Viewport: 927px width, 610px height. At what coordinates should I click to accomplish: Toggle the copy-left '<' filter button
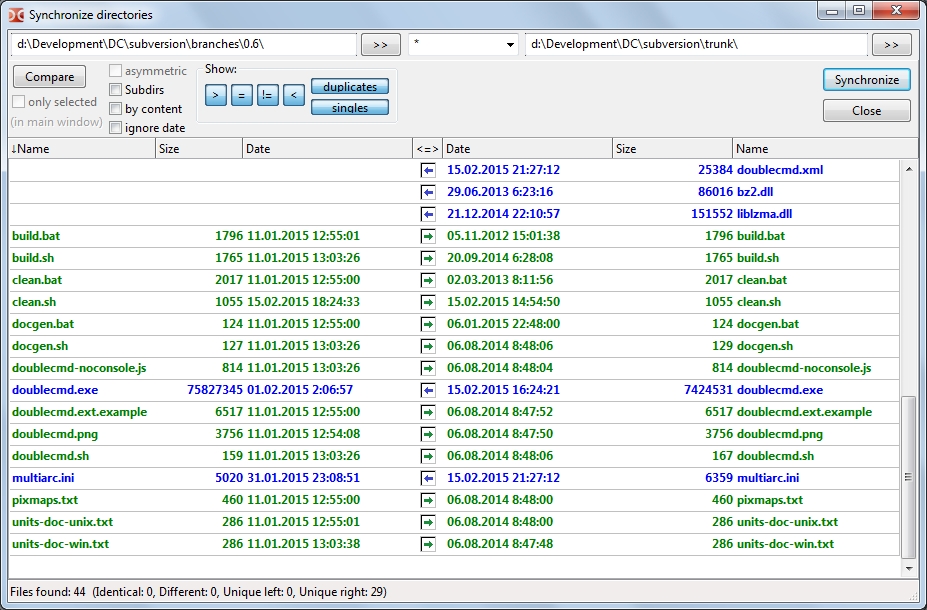[293, 96]
